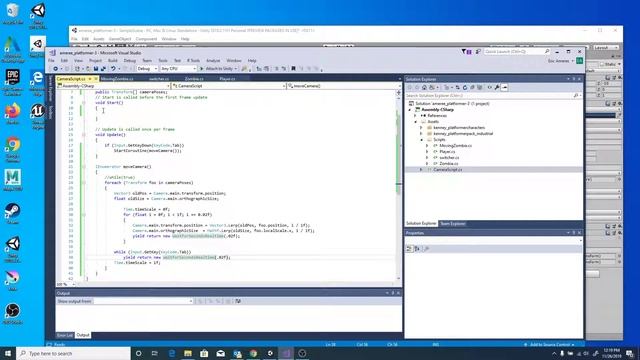The image size is (640, 360).
Task: Collapse the Assembly-CSharp project node
Action: [410, 110]
